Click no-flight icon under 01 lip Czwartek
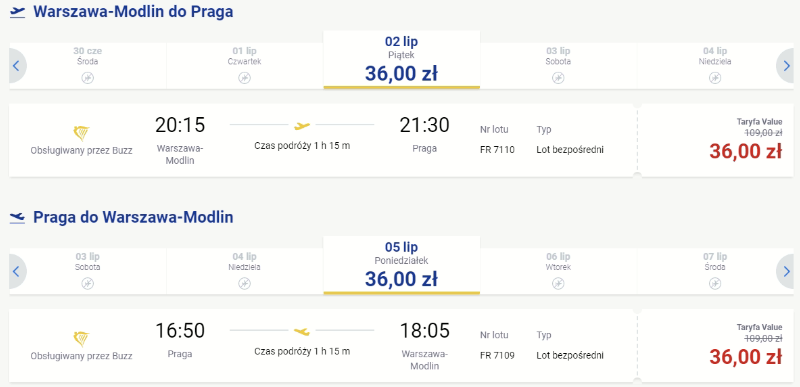This screenshot has width=800, height=387. (x=244, y=78)
